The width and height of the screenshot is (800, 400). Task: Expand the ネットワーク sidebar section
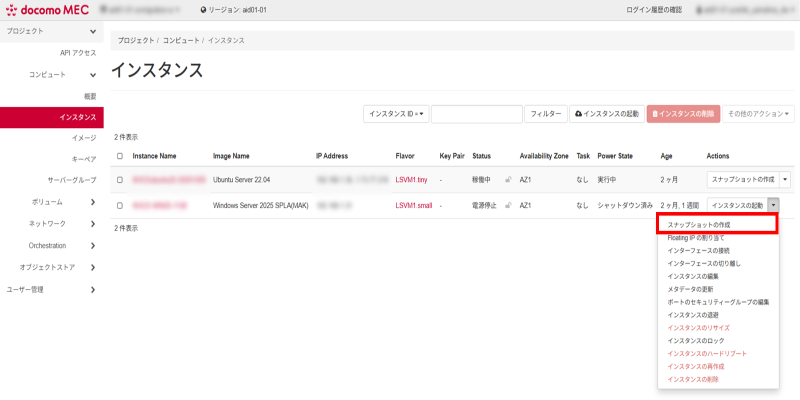coord(92,223)
